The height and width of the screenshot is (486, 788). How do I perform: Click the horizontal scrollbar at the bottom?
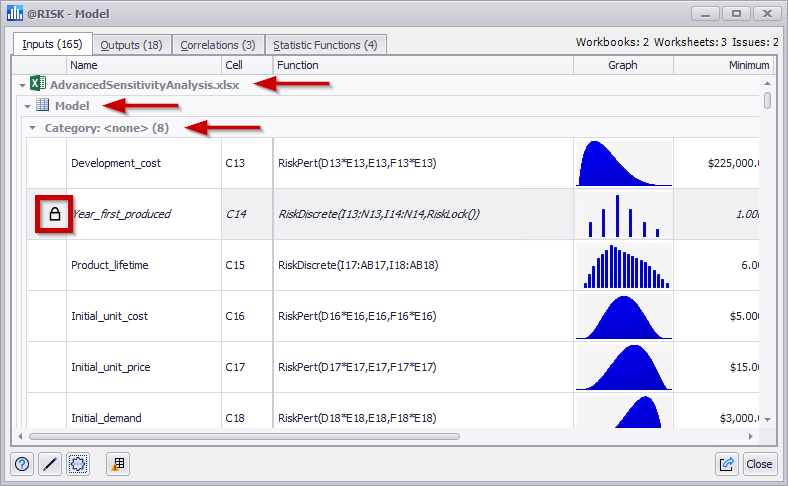coord(244,437)
